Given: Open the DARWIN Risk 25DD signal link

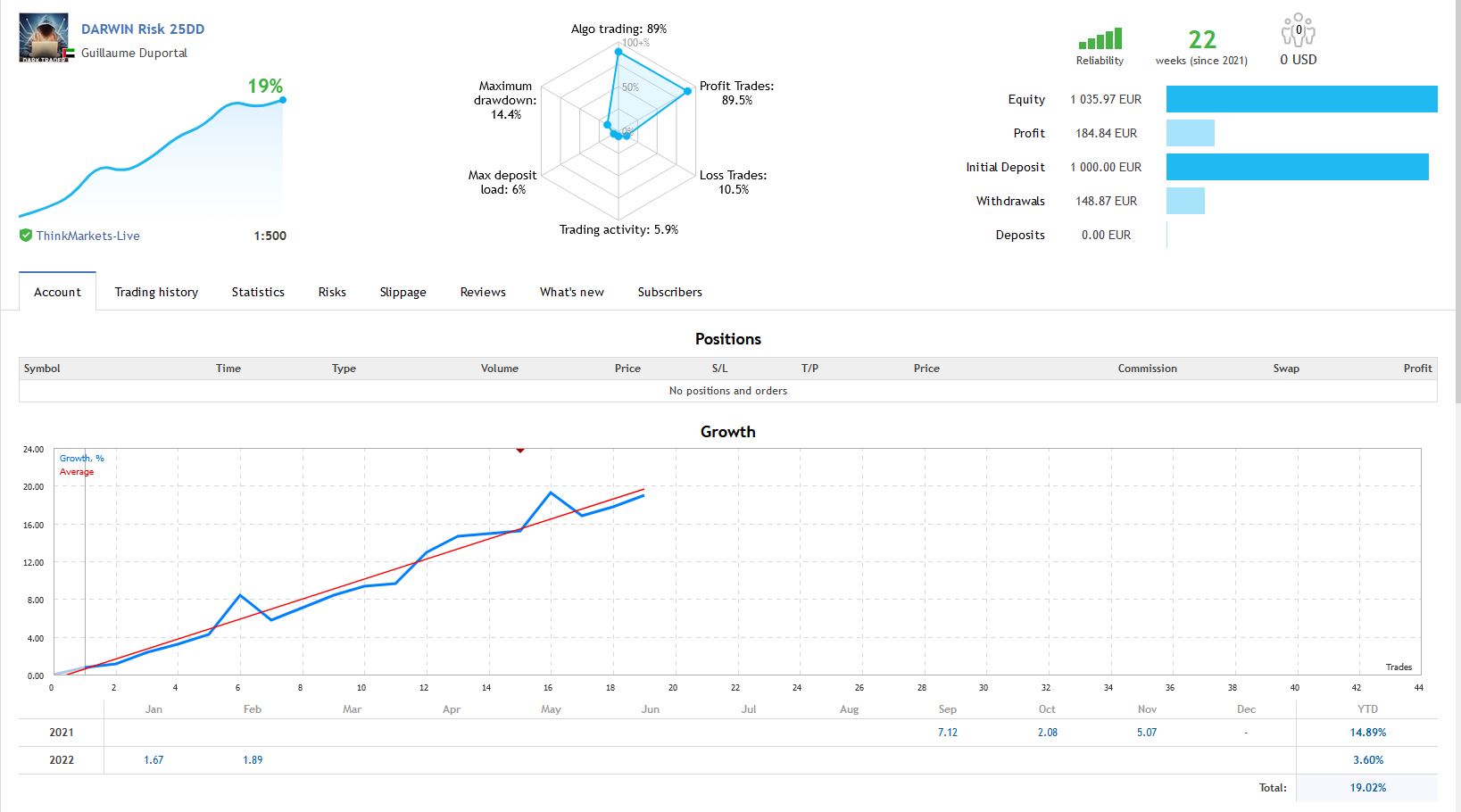Looking at the screenshot, I should (143, 29).
